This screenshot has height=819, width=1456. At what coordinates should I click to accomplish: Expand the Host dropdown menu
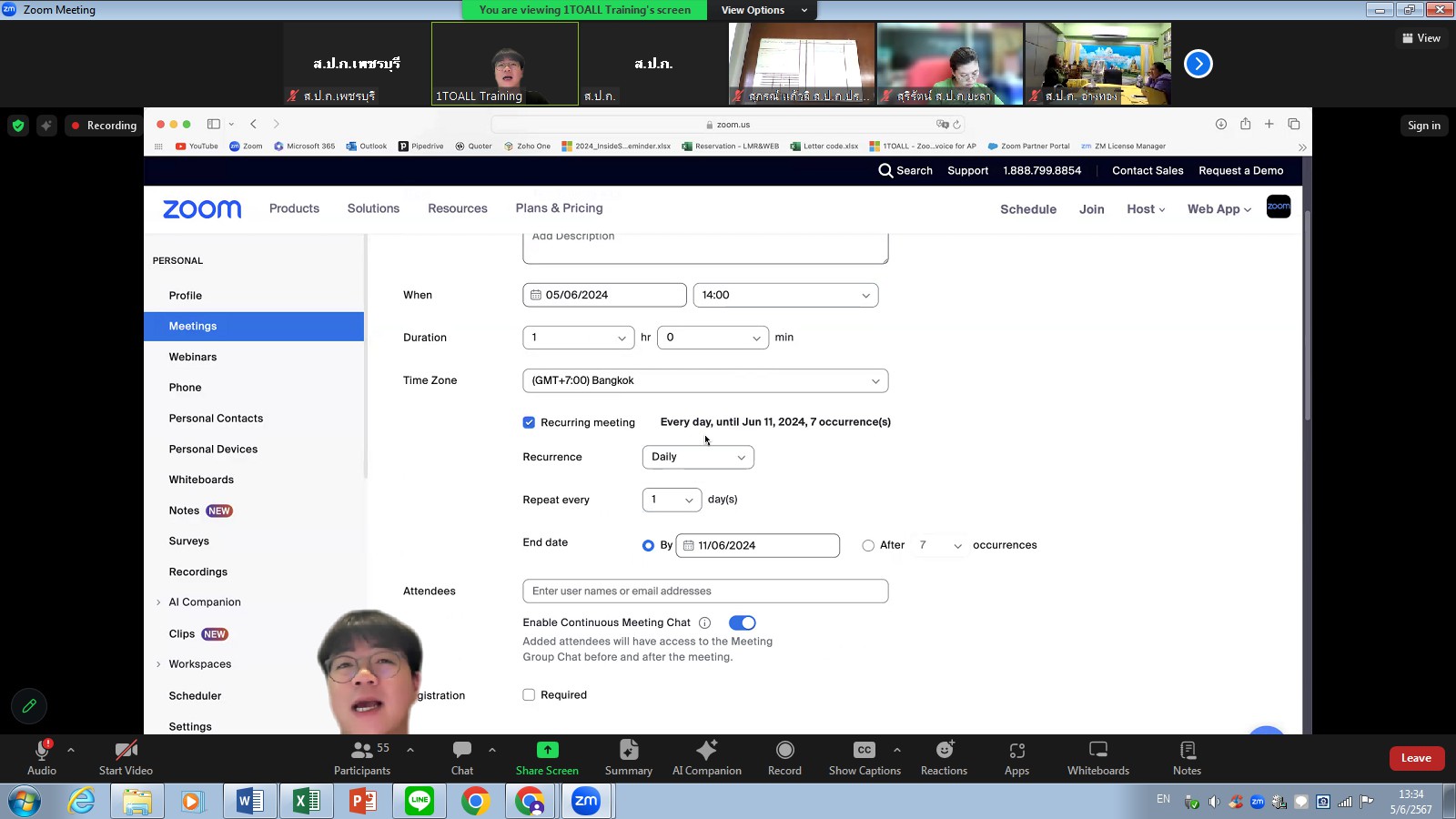[x=1146, y=209]
